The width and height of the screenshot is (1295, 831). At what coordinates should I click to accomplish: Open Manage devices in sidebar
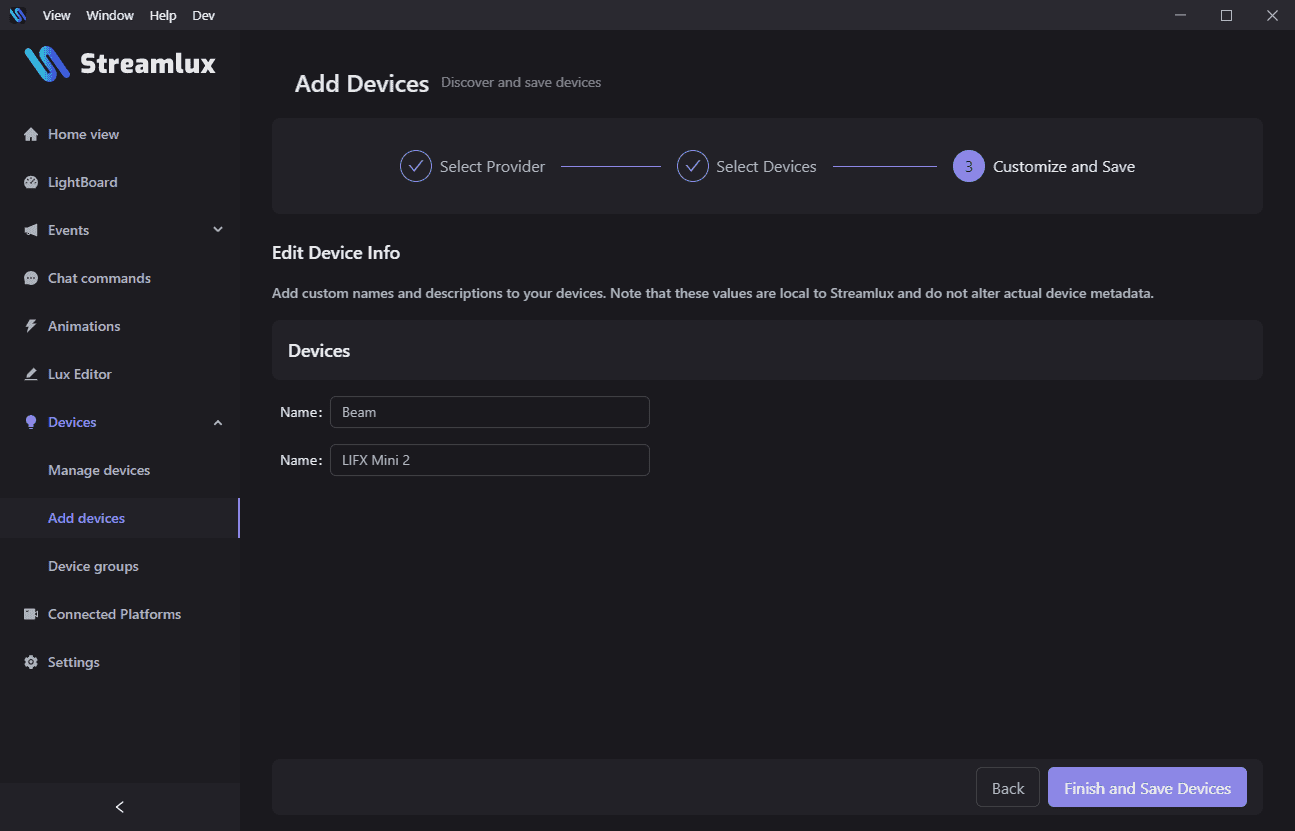click(x=99, y=470)
